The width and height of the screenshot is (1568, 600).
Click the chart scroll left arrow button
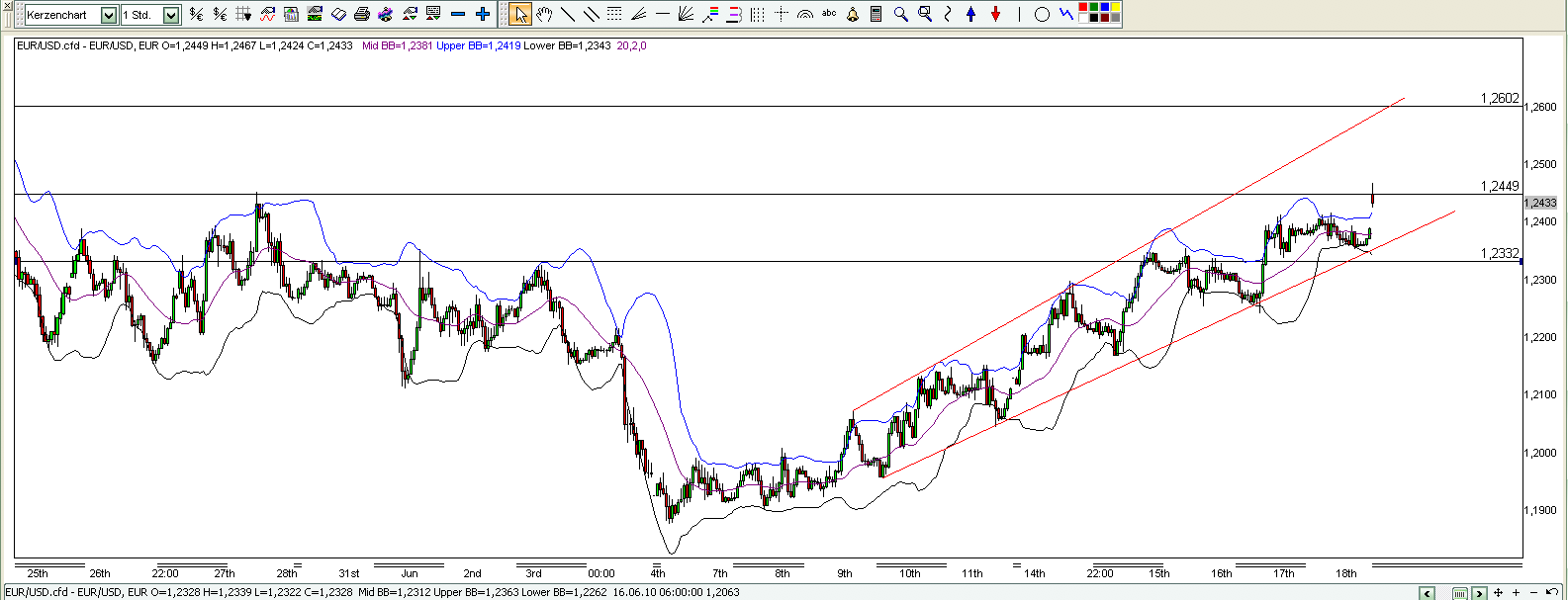click(x=1428, y=593)
